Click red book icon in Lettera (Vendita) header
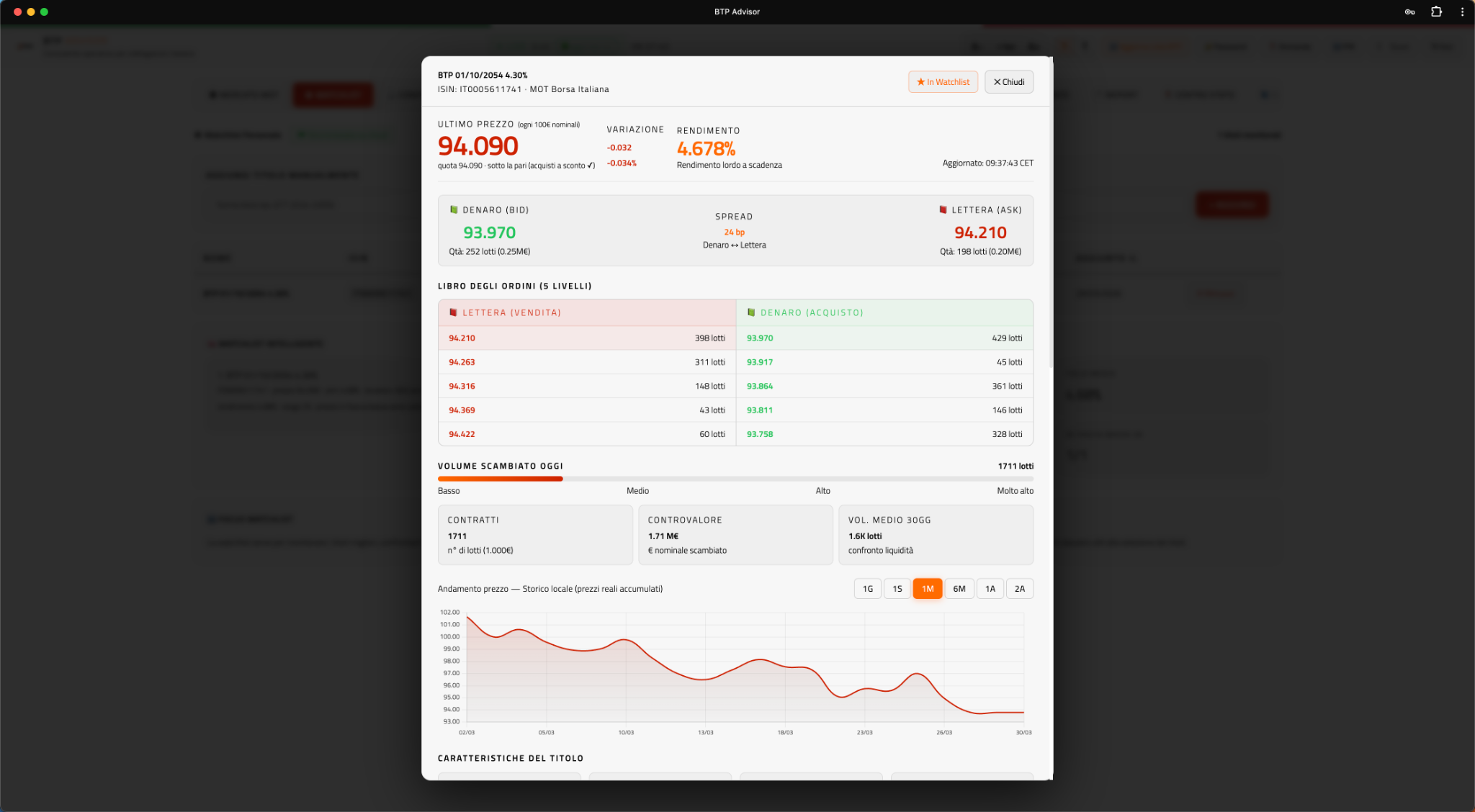This screenshot has height=812, width=1475. point(453,312)
